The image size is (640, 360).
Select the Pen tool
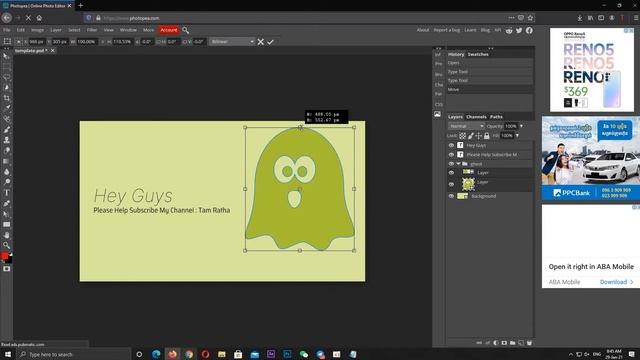click(x=7, y=203)
